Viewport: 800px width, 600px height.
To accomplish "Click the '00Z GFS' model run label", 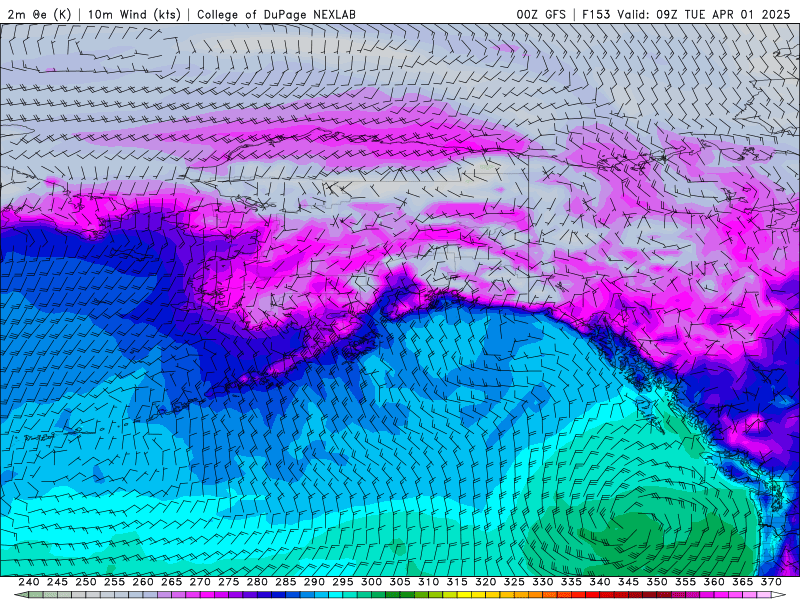I will click(x=541, y=14).
